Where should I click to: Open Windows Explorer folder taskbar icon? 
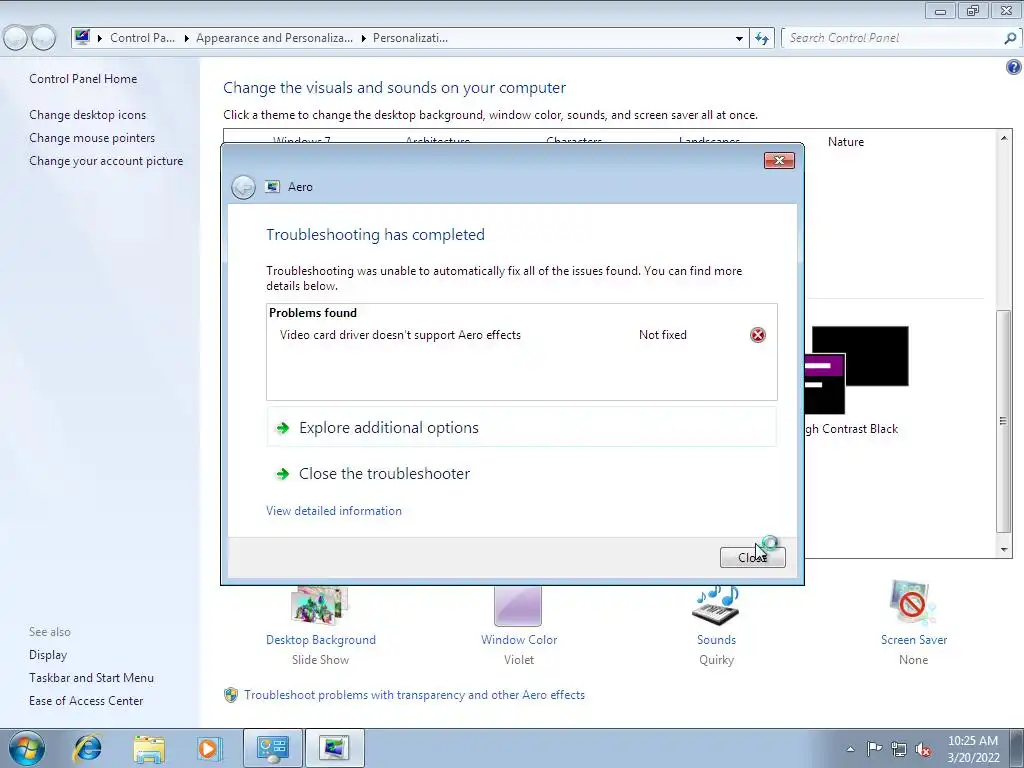pos(149,748)
